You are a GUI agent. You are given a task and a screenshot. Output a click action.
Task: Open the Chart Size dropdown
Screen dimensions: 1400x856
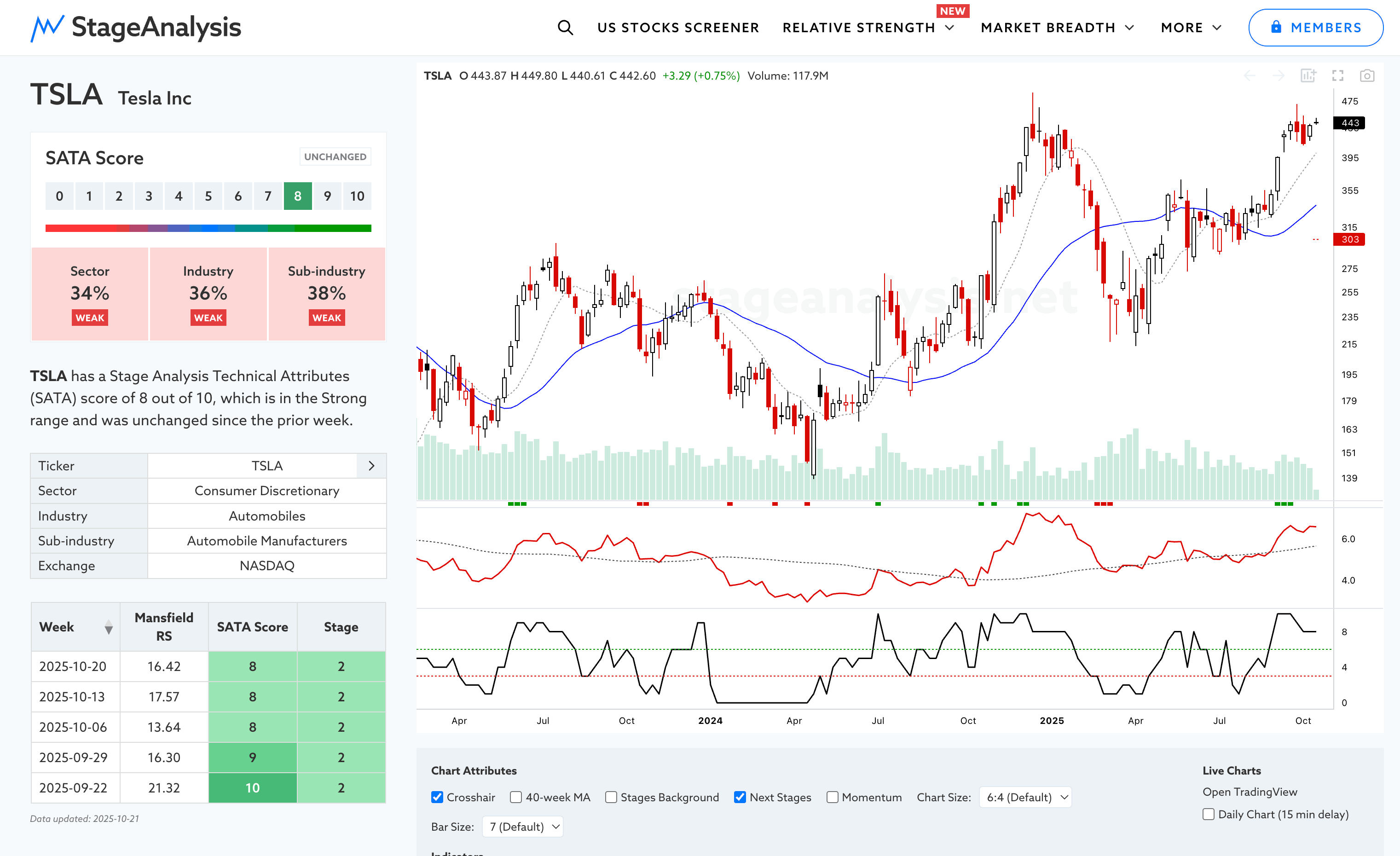coord(1025,797)
